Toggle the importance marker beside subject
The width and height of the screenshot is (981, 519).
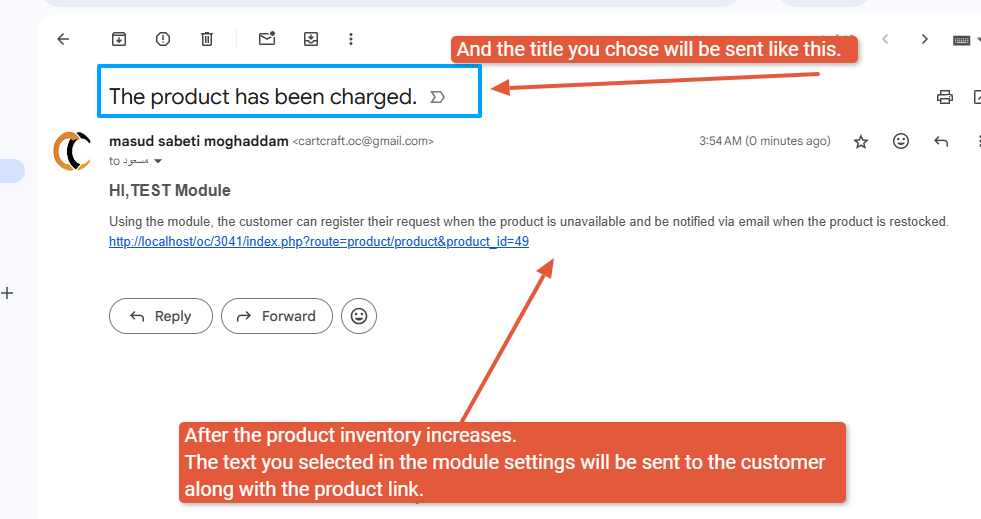[437, 97]
